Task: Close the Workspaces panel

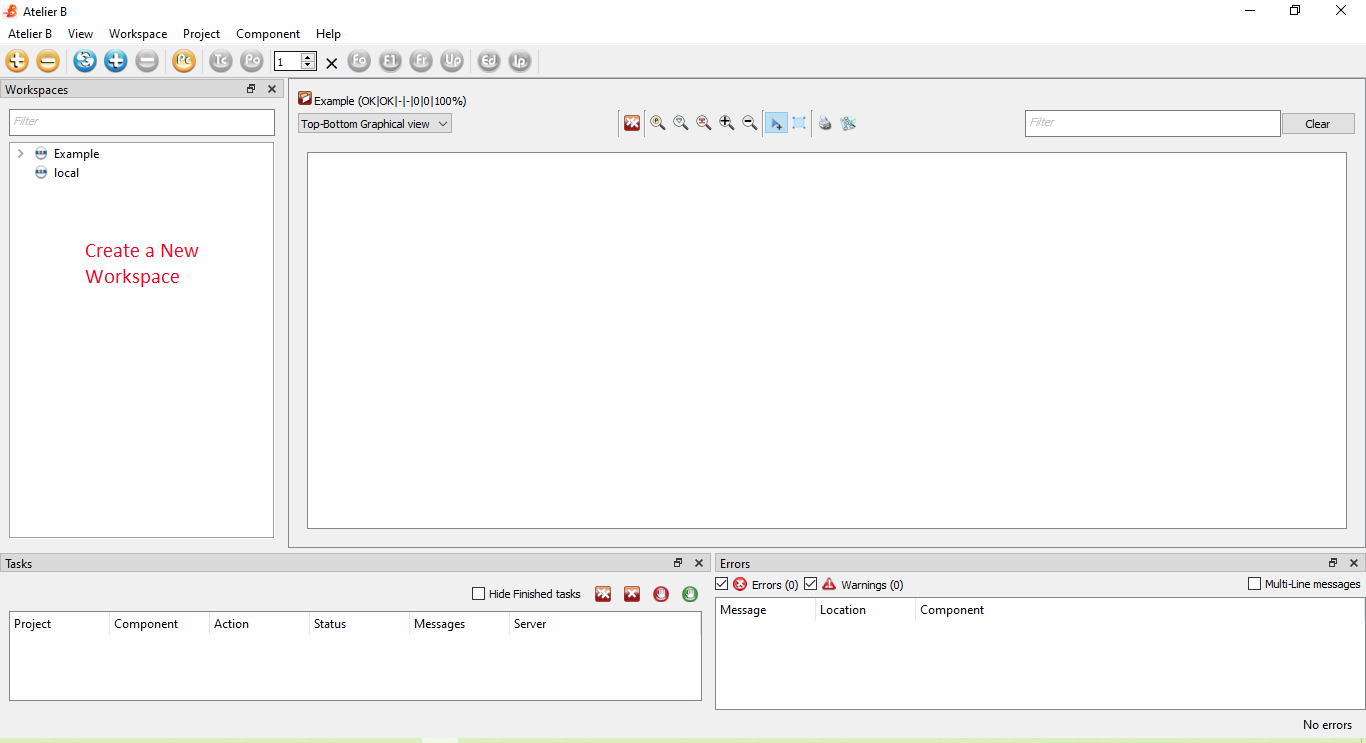Action: pos(272,89)
